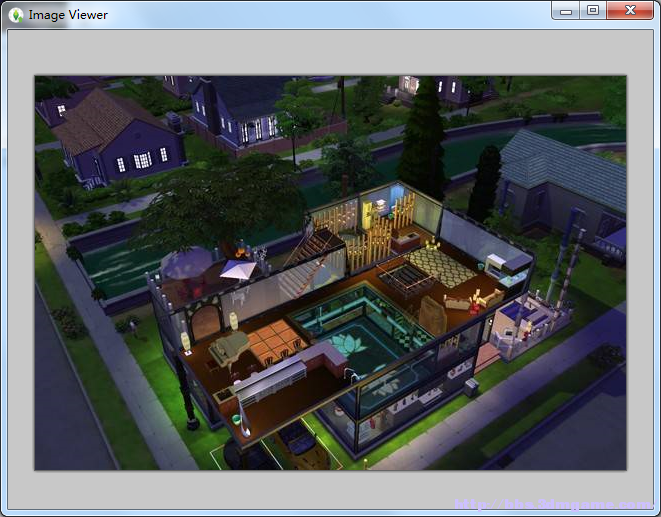Maximize the Image Viewer window
This screenshot has width=661, height=517.
pyautogui.click(x=592, y=10)
